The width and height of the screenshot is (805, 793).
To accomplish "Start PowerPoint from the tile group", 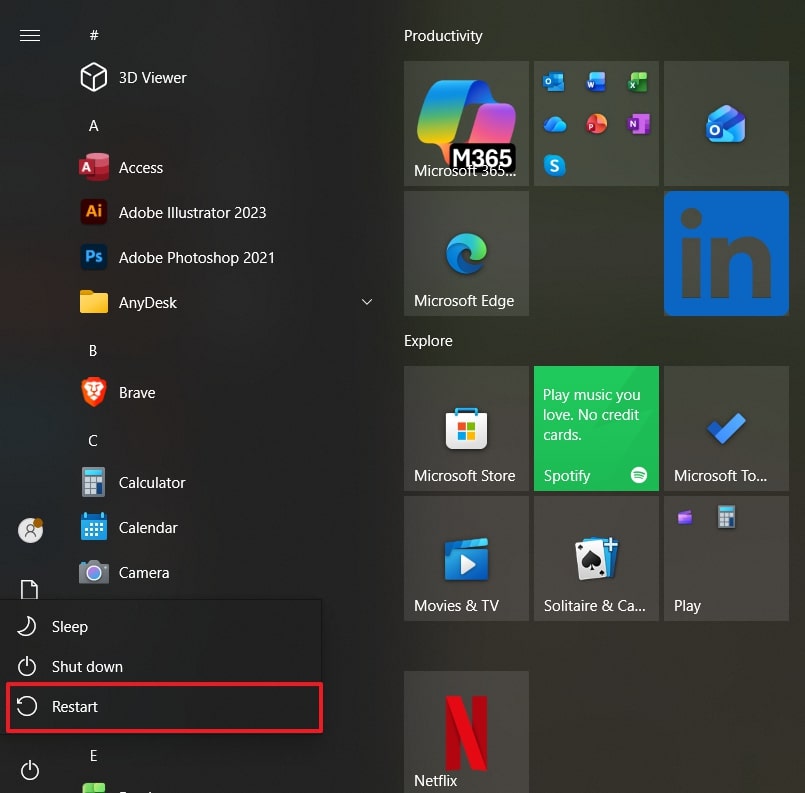I will point(596,123).
